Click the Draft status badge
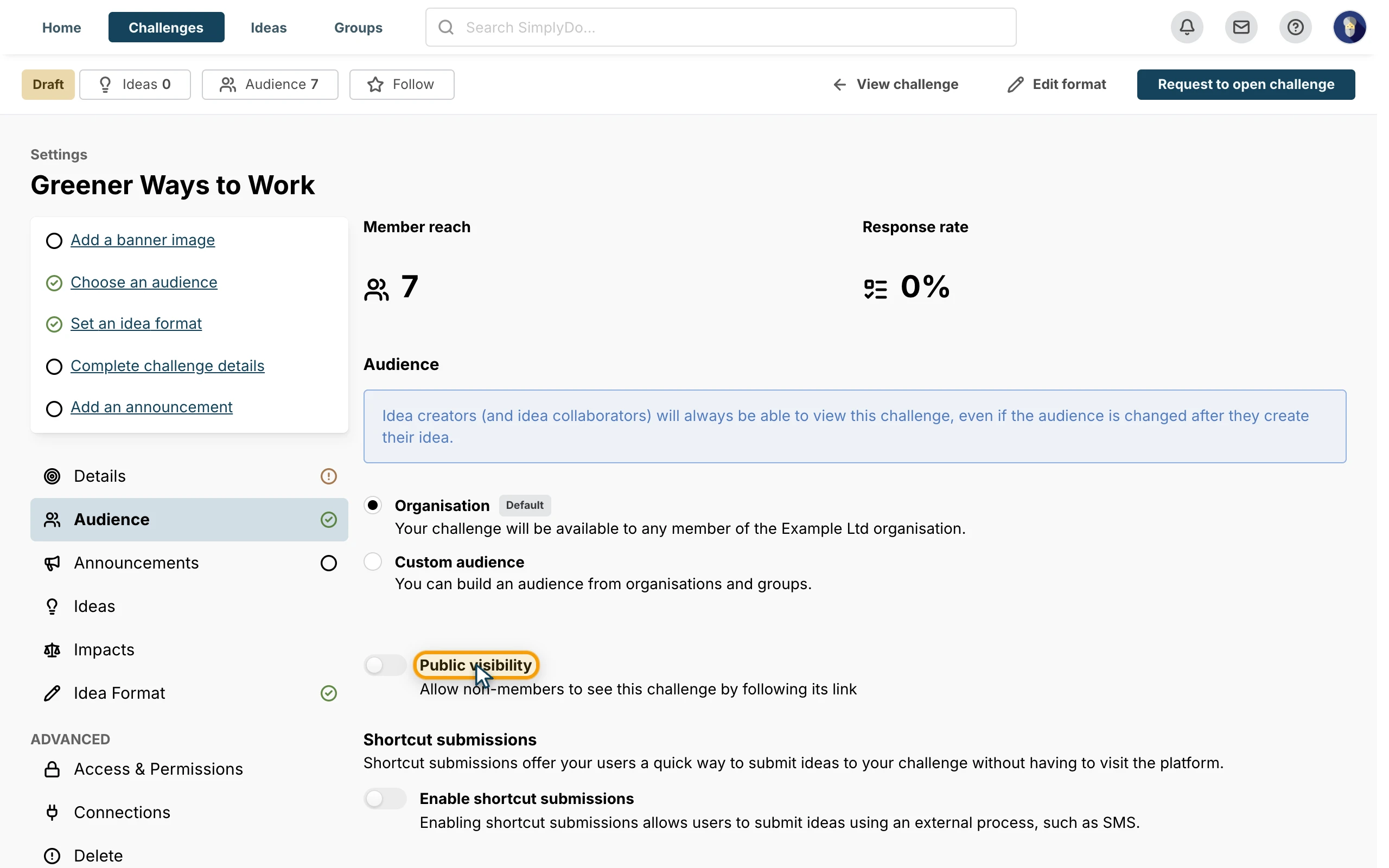Screen dimensions: 1389x868 click(x=48, y=85)
